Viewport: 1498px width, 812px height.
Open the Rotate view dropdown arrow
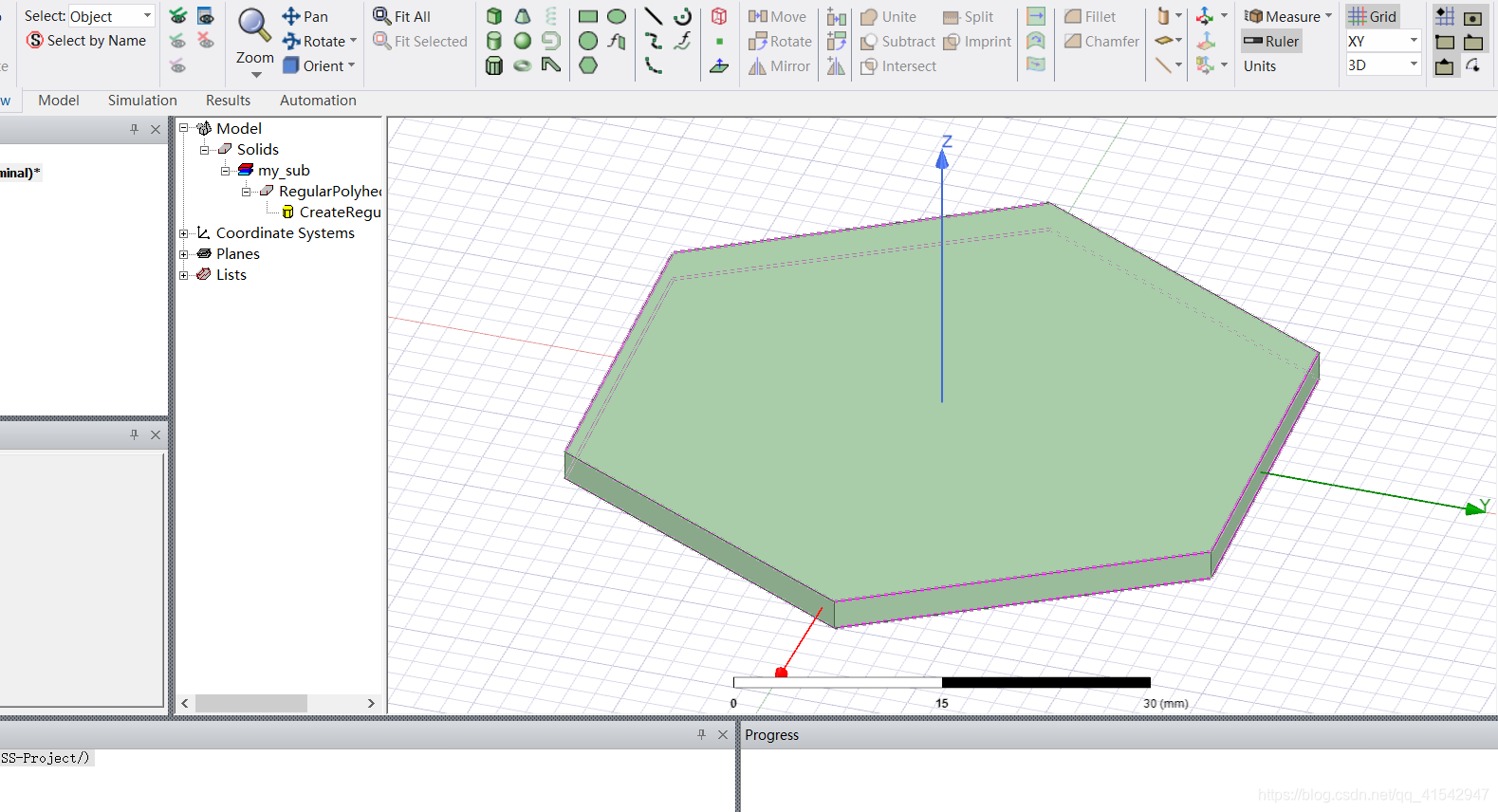point(353,41)
